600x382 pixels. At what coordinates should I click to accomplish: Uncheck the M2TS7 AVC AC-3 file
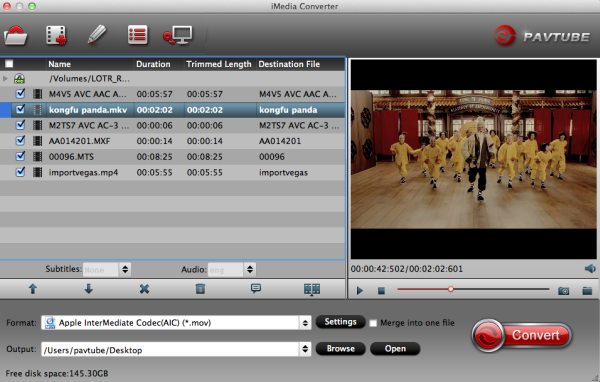20,125
